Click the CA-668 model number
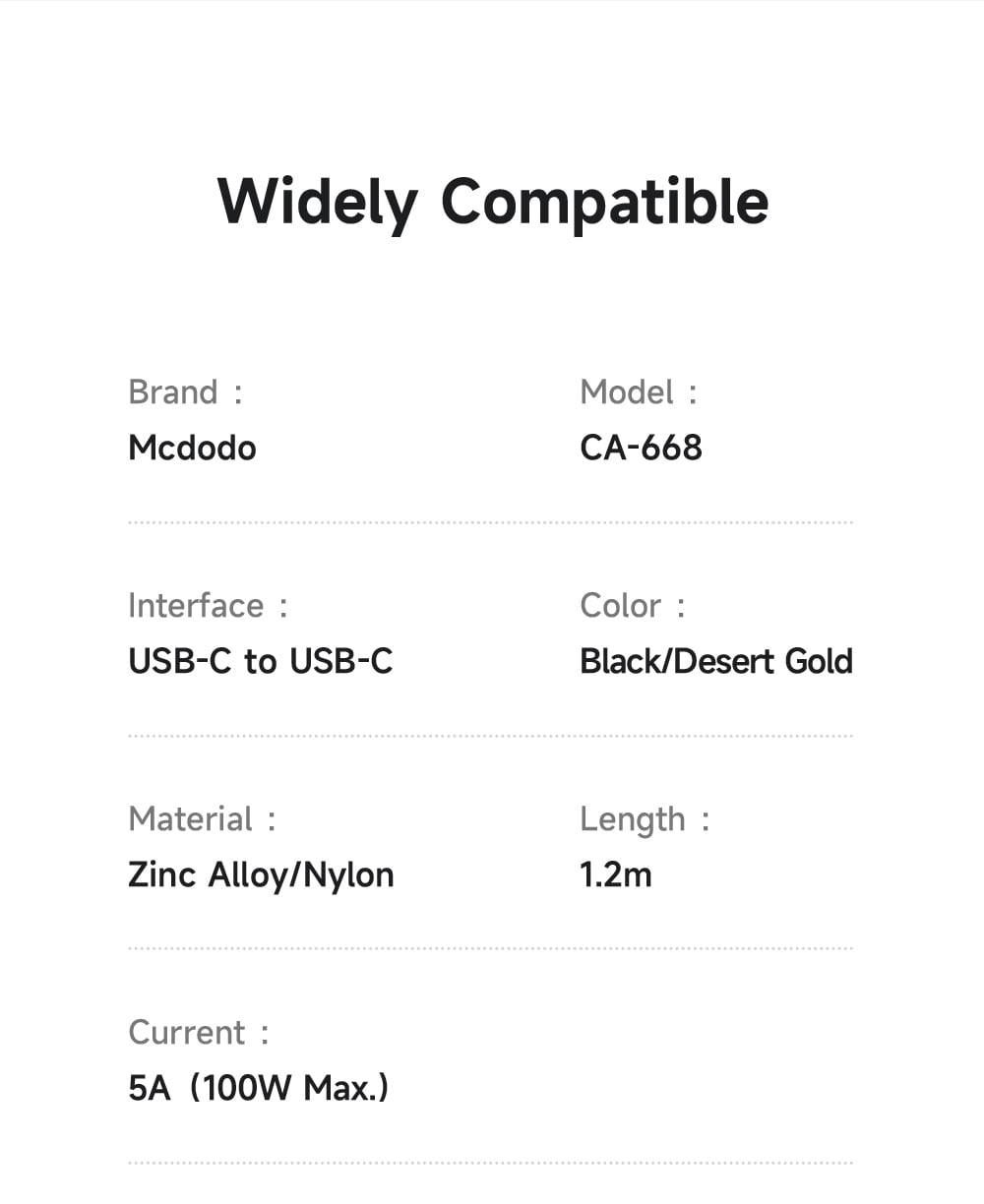The width and height of the screenshot is (984, 1204). (x=642, y=449)
